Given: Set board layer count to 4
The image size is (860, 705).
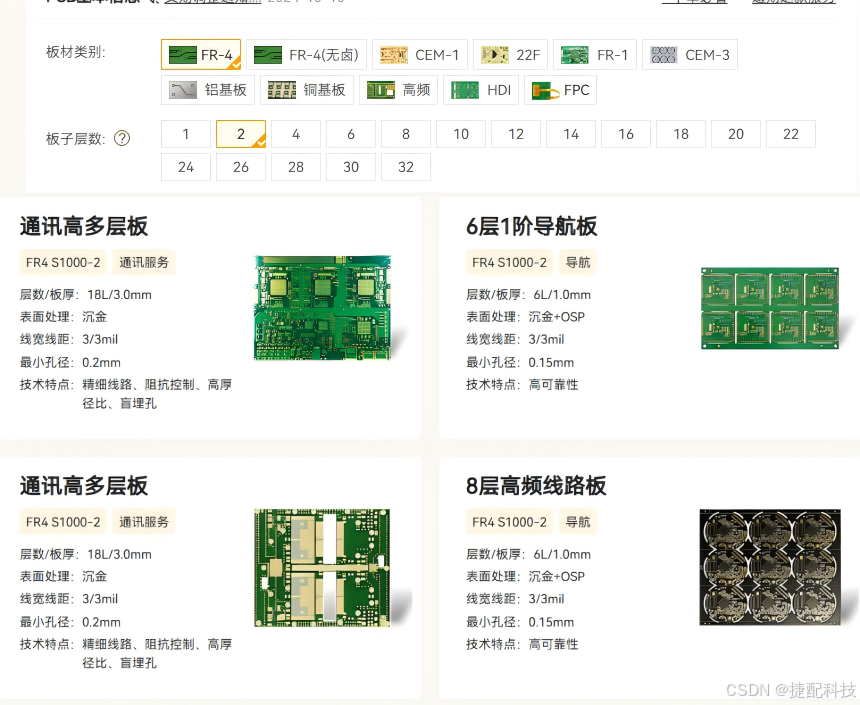Looking at the screenshot, I should [x=296, y=134].
